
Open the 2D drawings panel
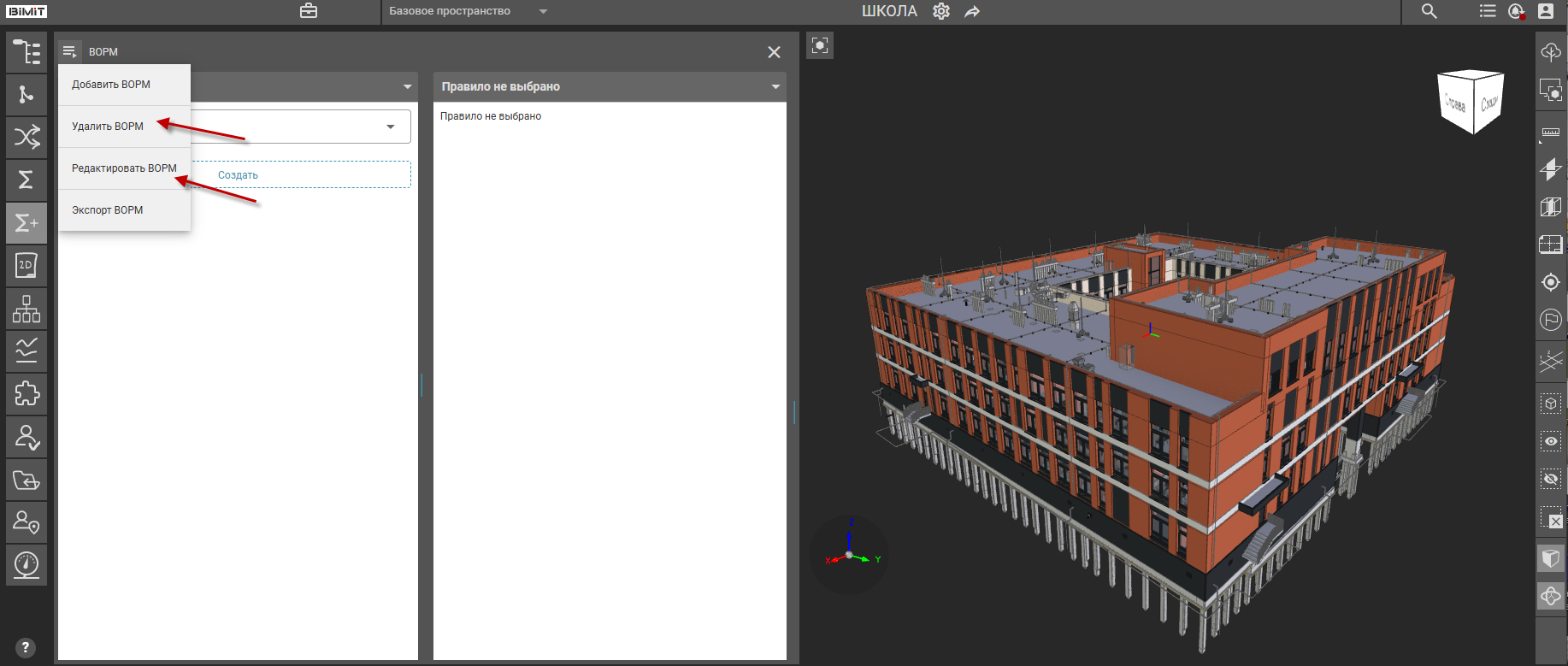pyautogui.click(x=27, y=266)
